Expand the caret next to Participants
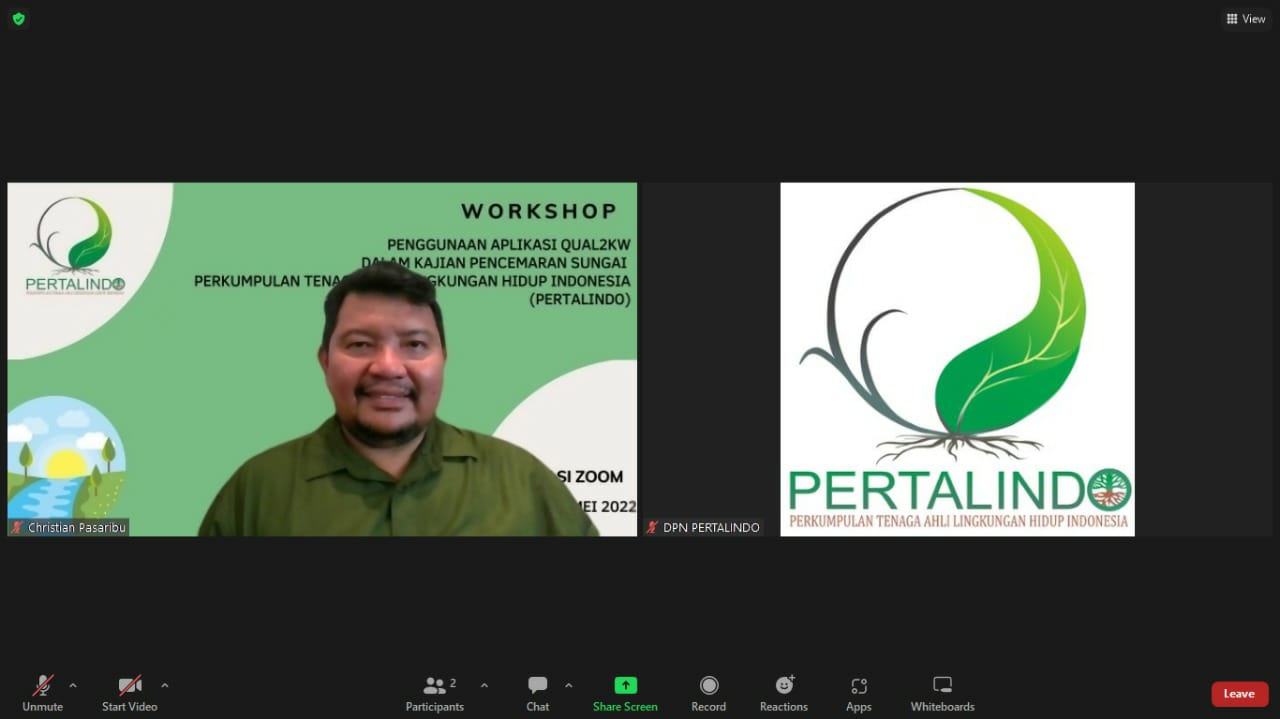 (485, 686)
